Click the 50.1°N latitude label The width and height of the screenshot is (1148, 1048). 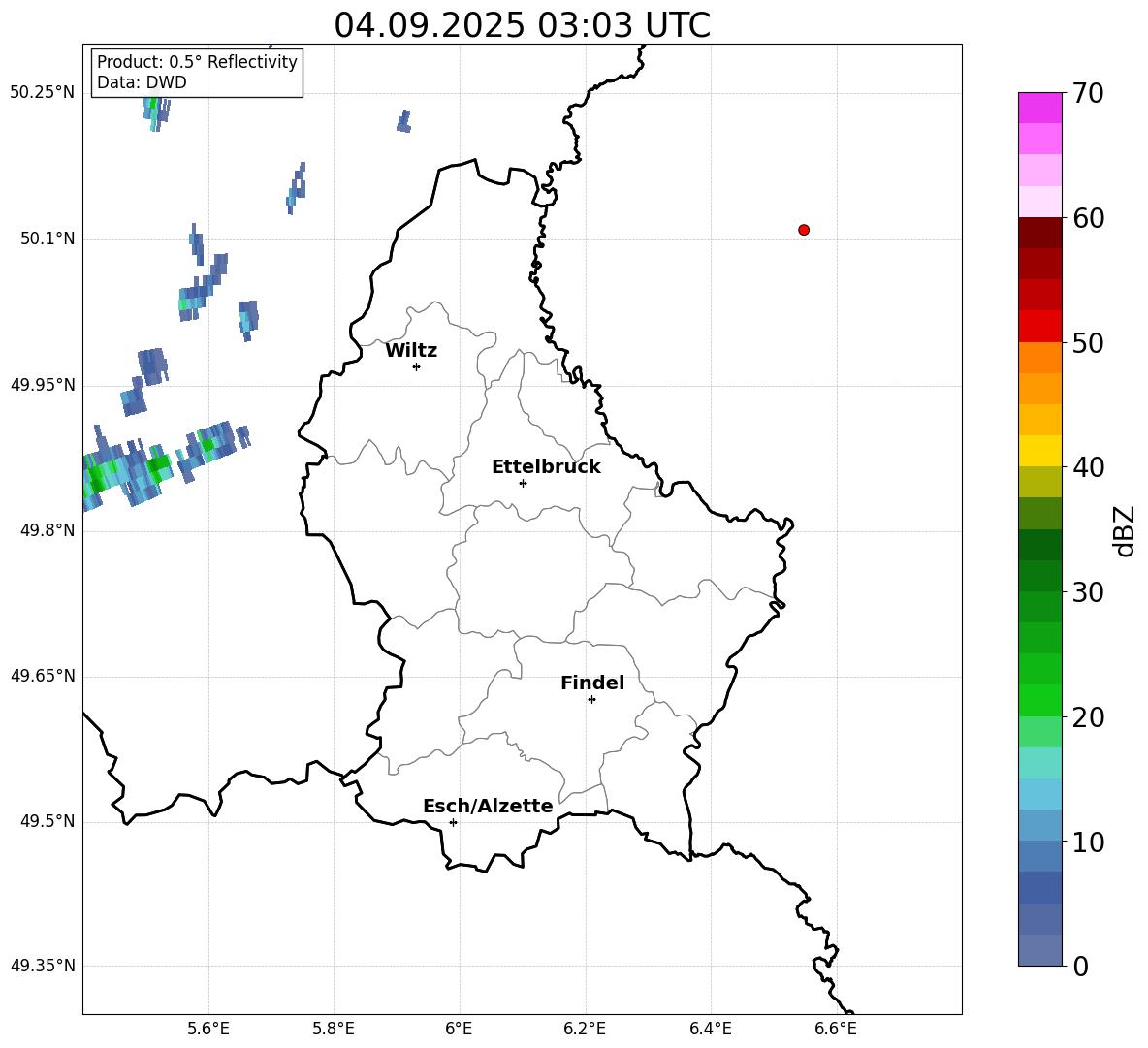(48, 238)
